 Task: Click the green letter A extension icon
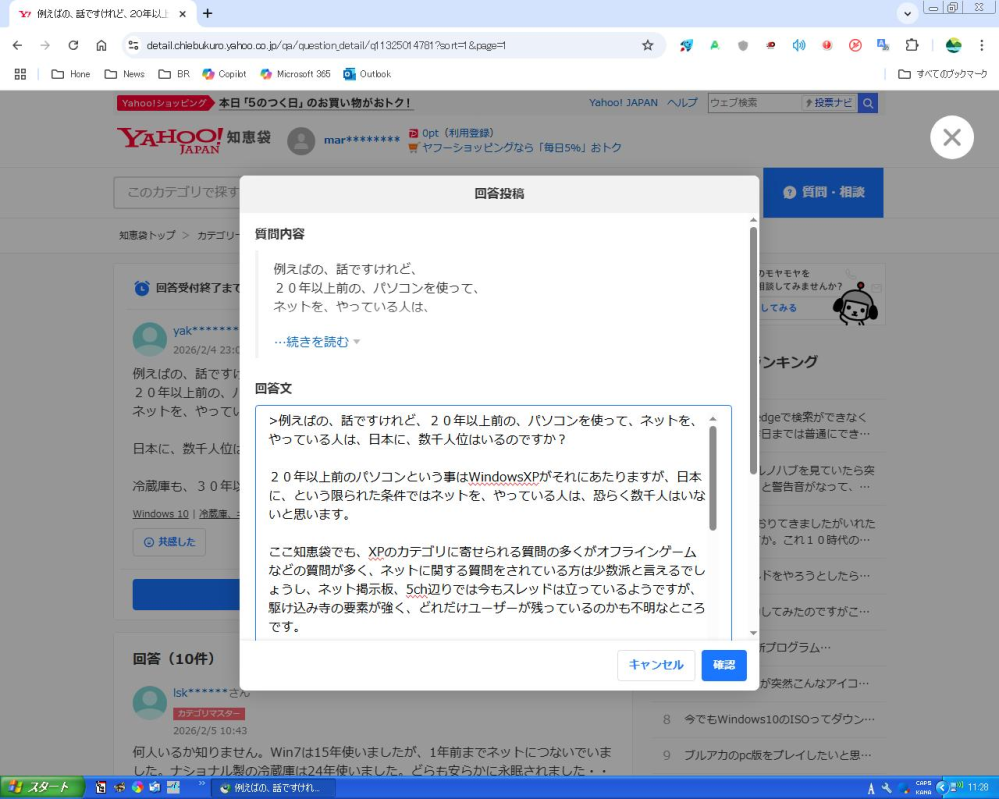coord(715,45)
